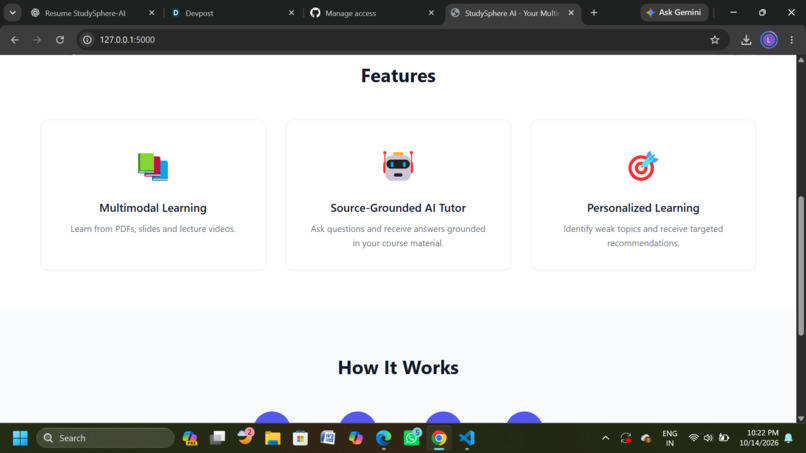
Task: Click the Source-Grounded AI Tutor card title
Action: point(398,208)
